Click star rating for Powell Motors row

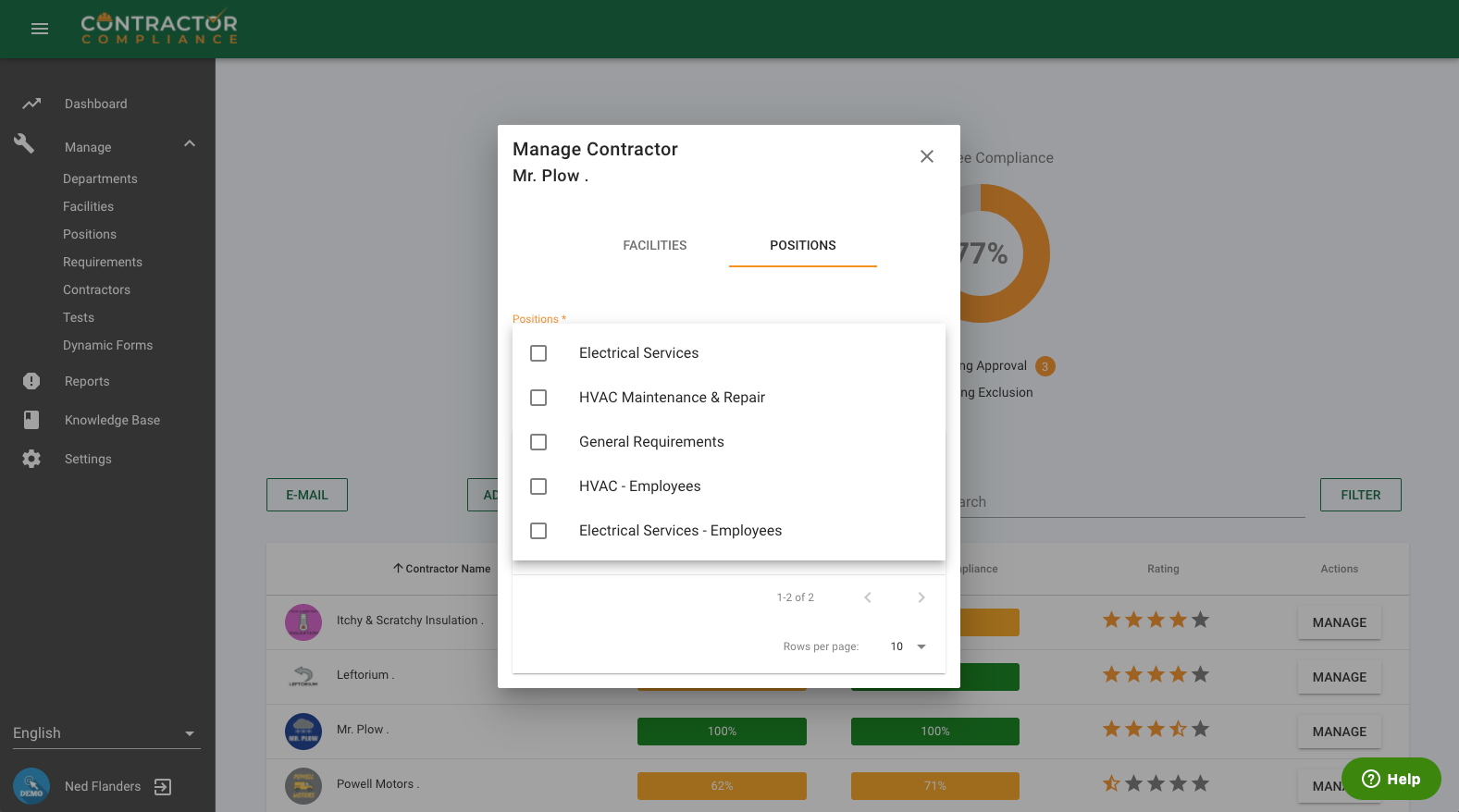pos(1156,783)
